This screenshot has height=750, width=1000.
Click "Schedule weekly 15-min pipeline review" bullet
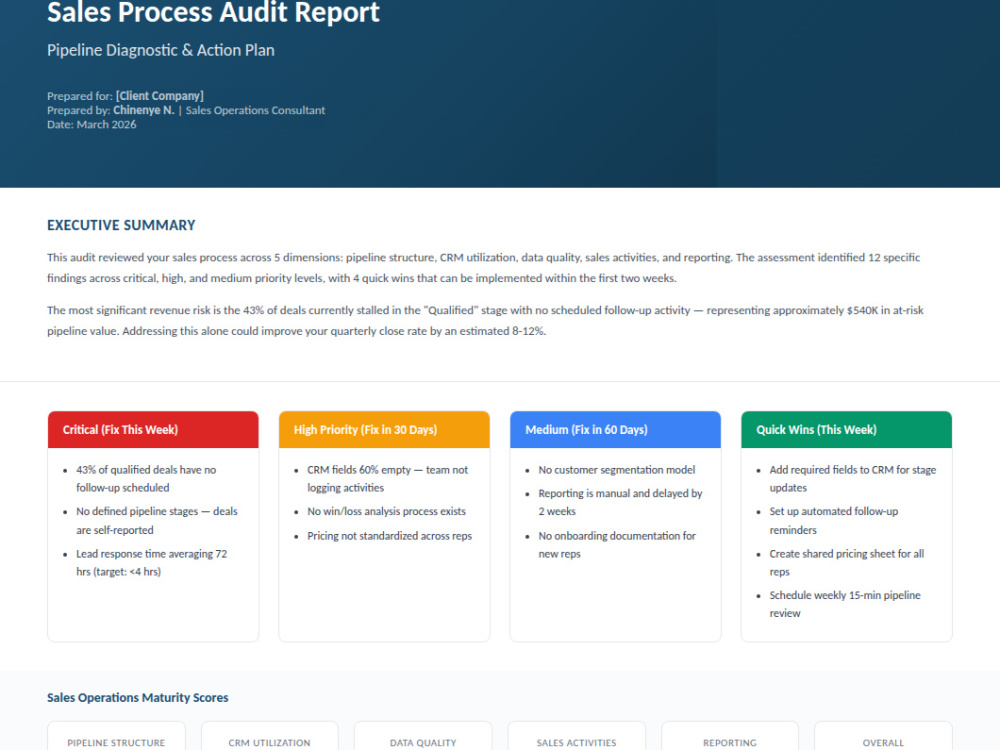(x=845, y=604)
